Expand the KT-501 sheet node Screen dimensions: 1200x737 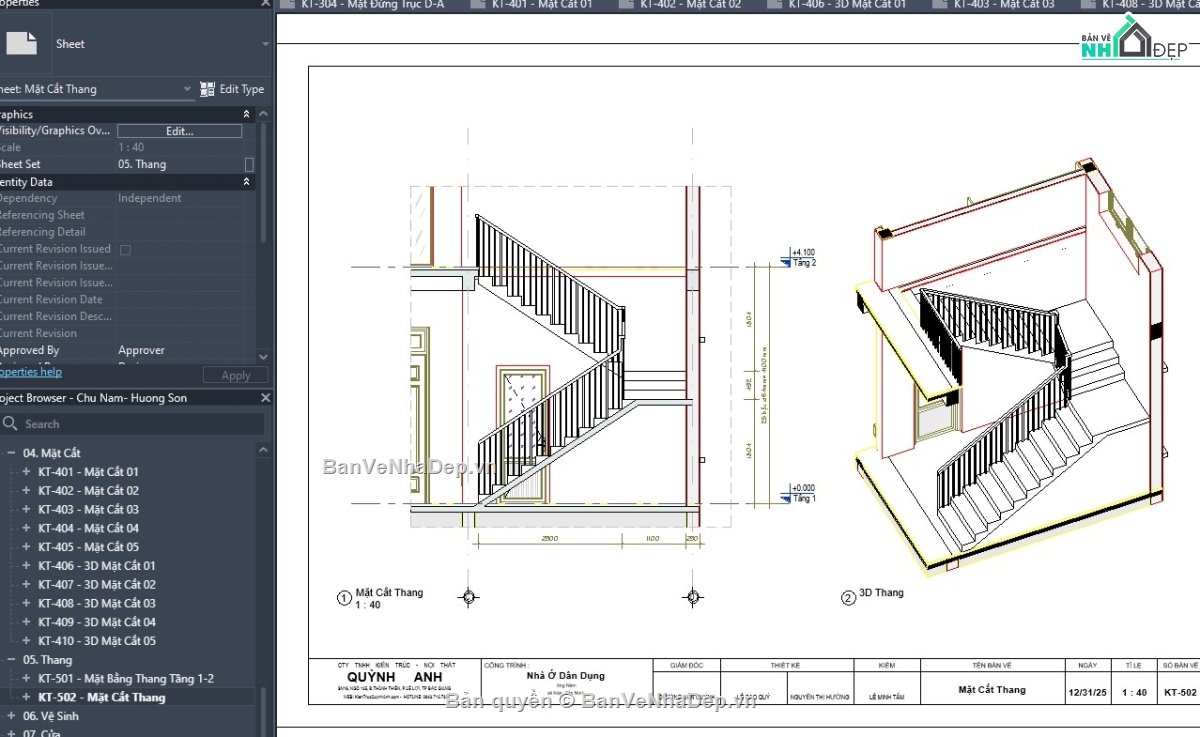coord(26,679)
